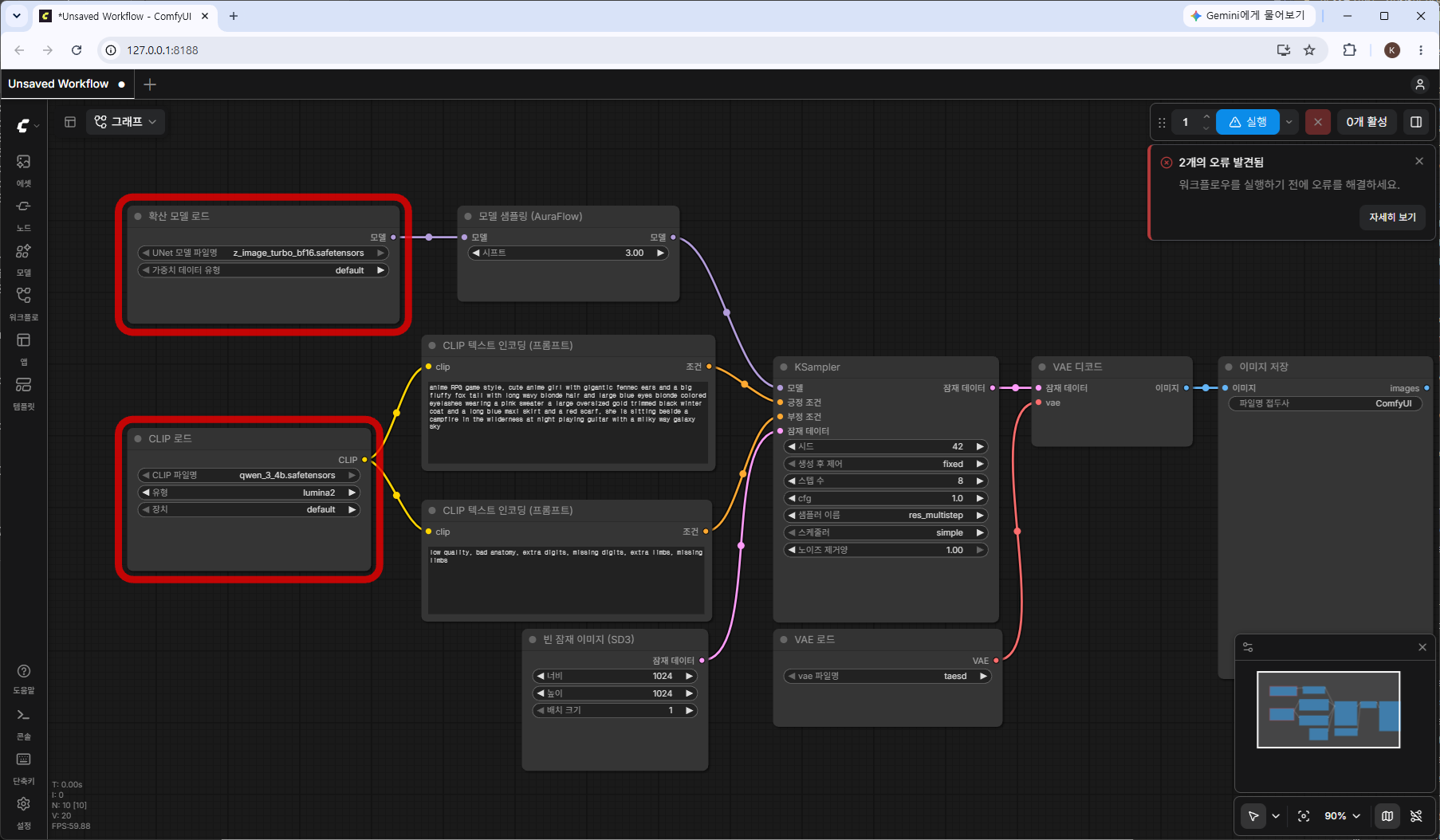The width and height of the screenshot is (1440, 840).
Task: Open the node library sidebar icon
Action: point(23,214)
